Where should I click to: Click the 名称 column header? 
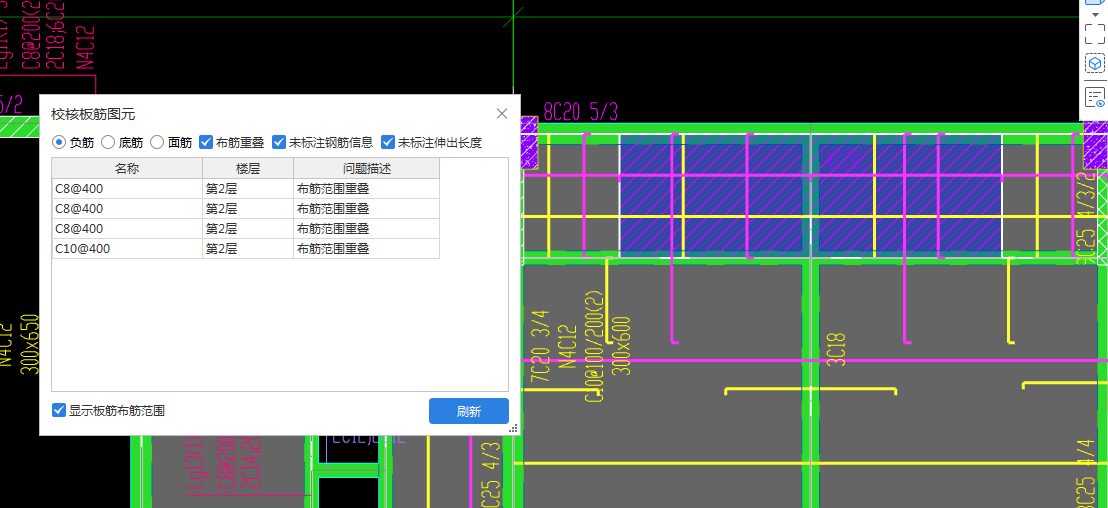coord(127,168)
